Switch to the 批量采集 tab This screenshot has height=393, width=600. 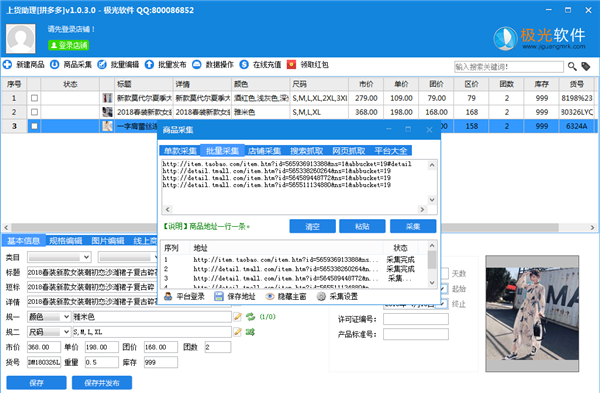coord(222,151)
